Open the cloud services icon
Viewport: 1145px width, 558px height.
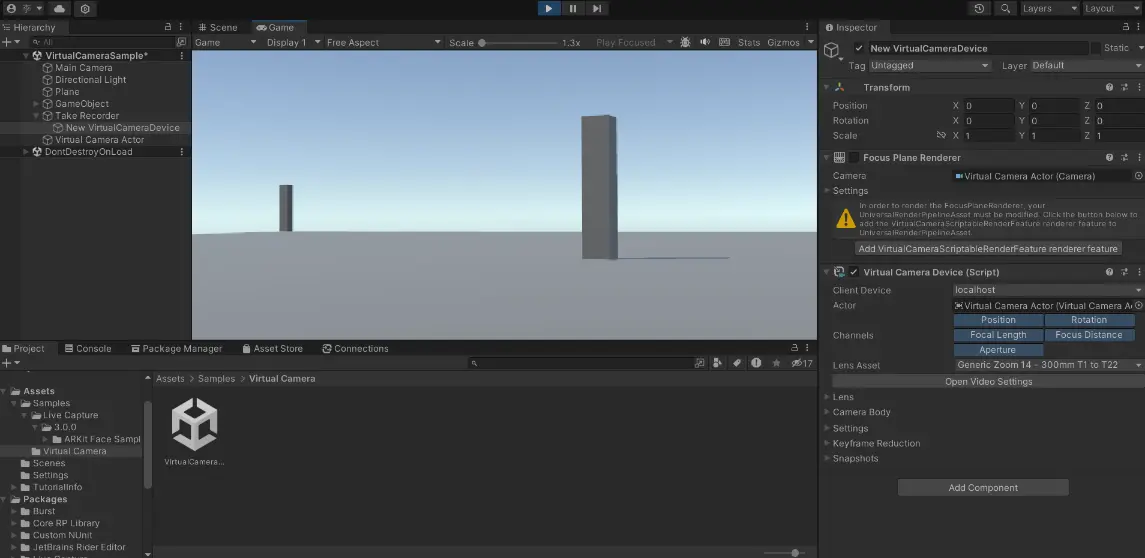coord(59,9)
